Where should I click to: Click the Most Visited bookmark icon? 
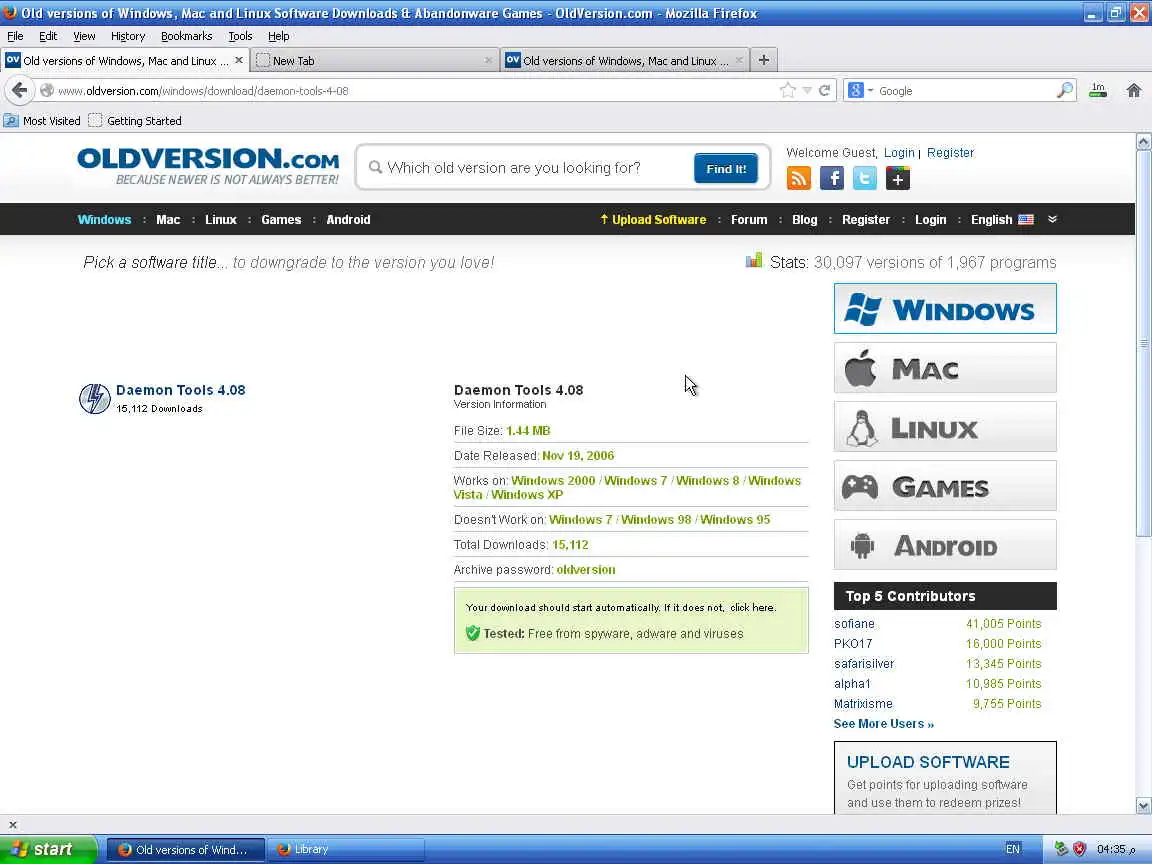[11, 120]
